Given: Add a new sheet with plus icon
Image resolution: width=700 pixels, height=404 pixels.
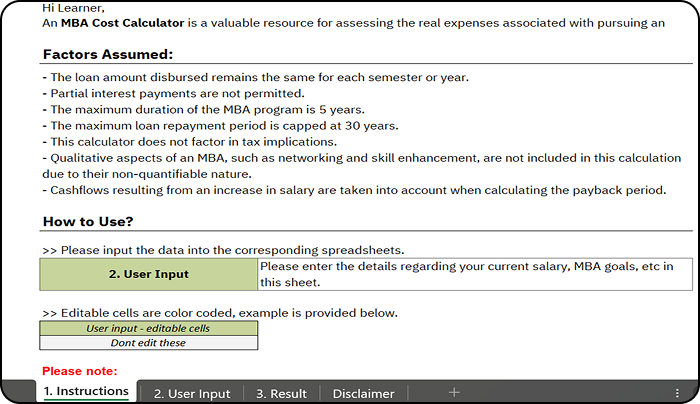Looking at the screenshot, I should coord(454,392).
